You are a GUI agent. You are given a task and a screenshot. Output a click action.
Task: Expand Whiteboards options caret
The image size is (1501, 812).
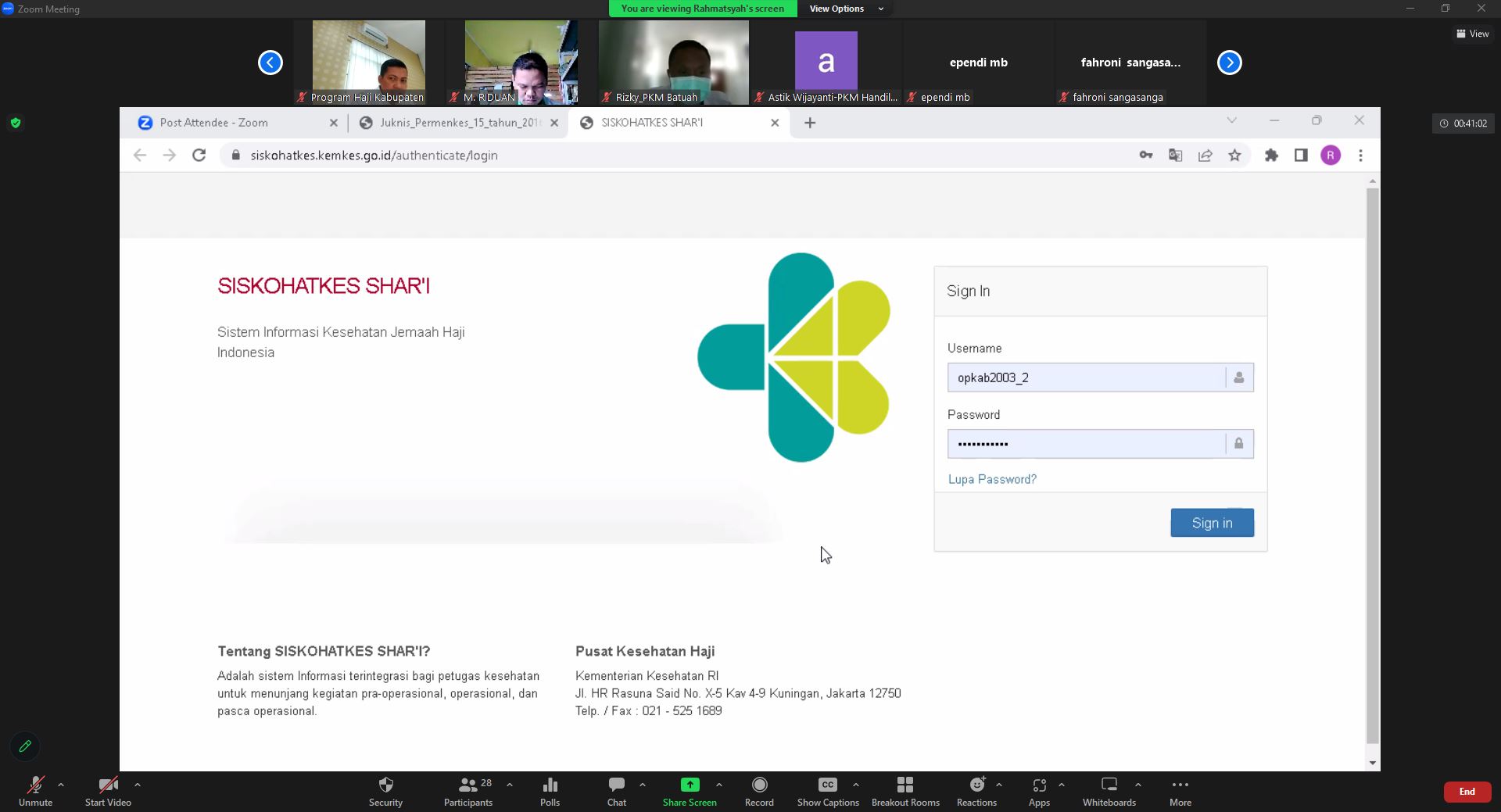1138,785
